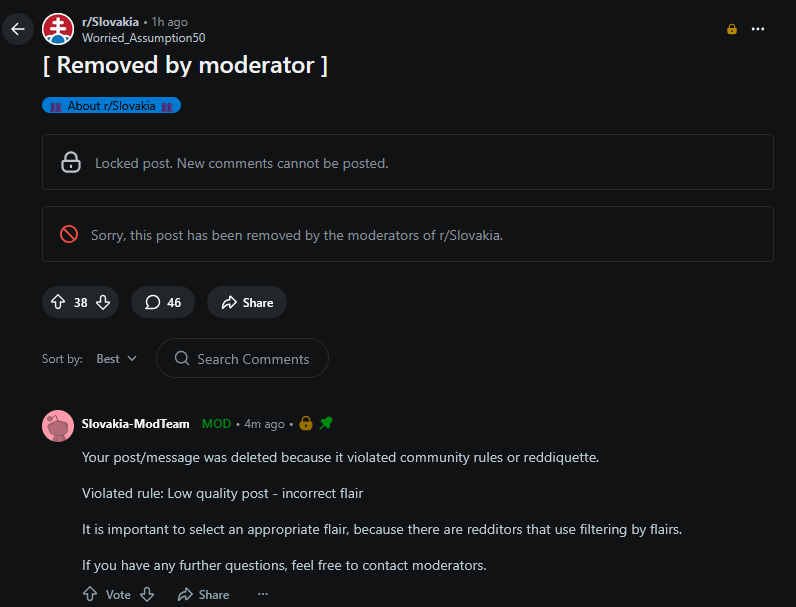Click Slovakia-ModTeam user avatar
Screen dimensions: 796x607
(58, 425)
